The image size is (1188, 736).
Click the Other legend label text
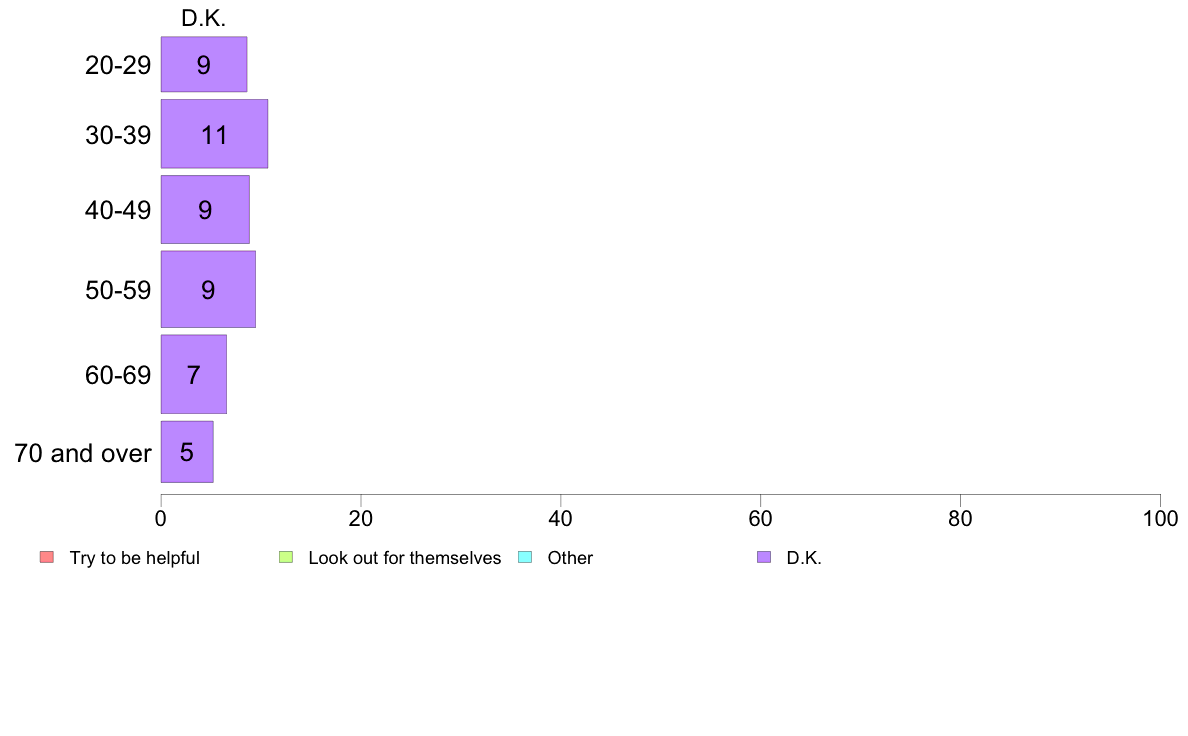(x=571, y=558)
